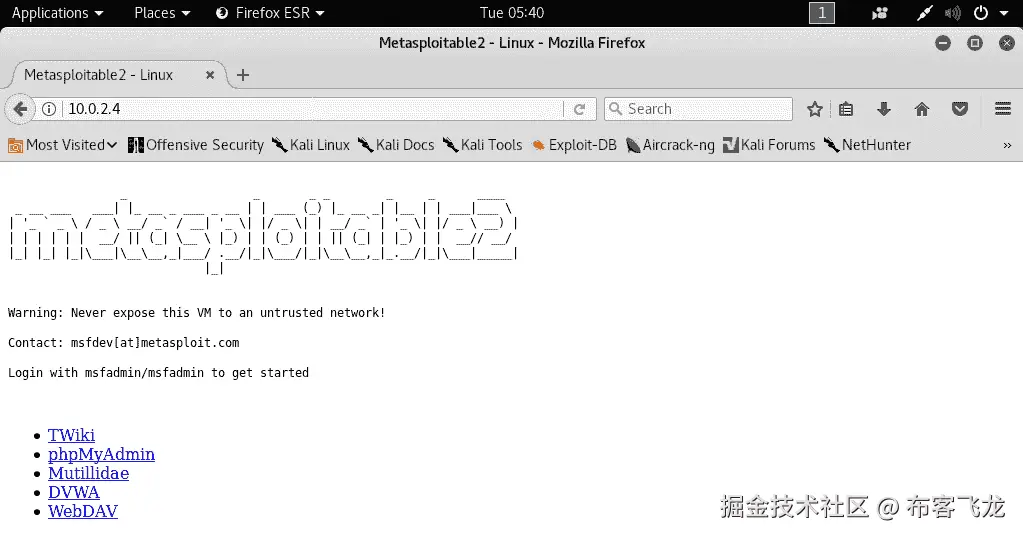Image resolution: width=1023 pixels, height=538 pixels.
Task: Open the Most Visited bookmarks dropdown
Action: pos(63,145)
